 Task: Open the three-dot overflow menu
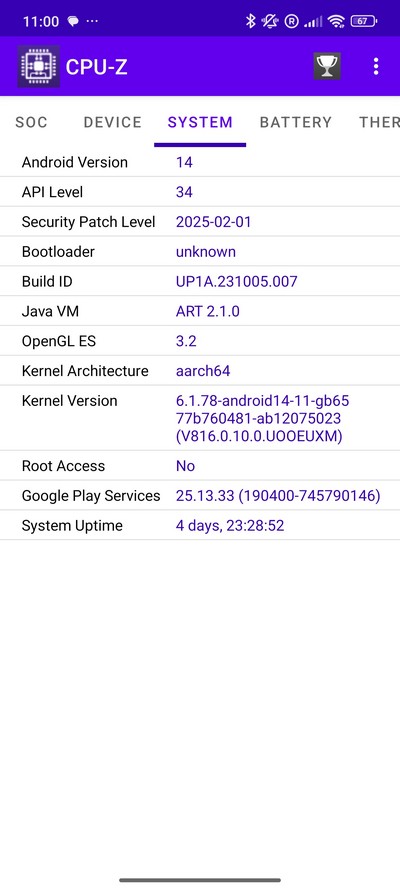pyautogui.click(x=376, y=66)
